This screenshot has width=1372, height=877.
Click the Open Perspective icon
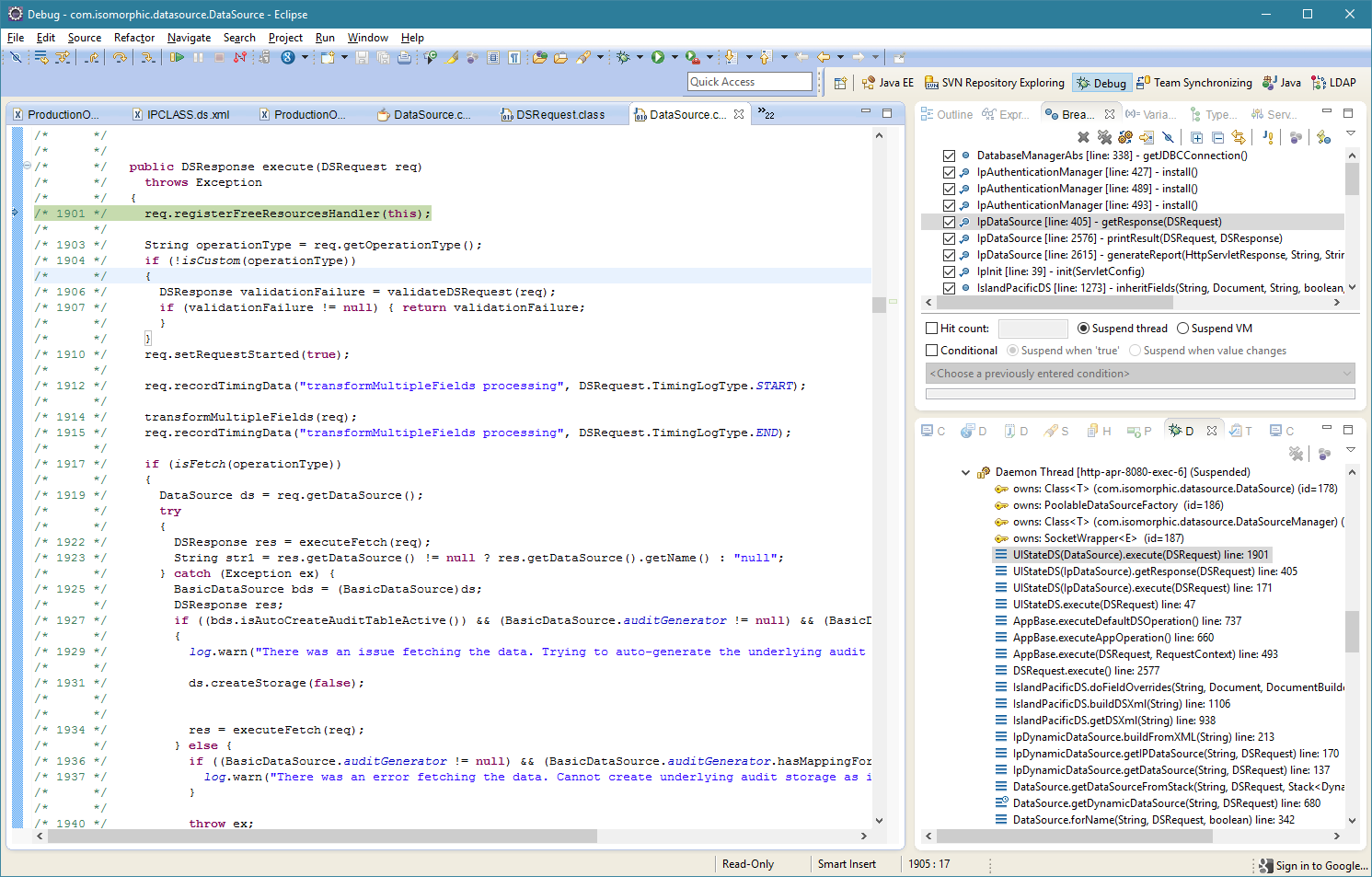(x=840, y=83)
